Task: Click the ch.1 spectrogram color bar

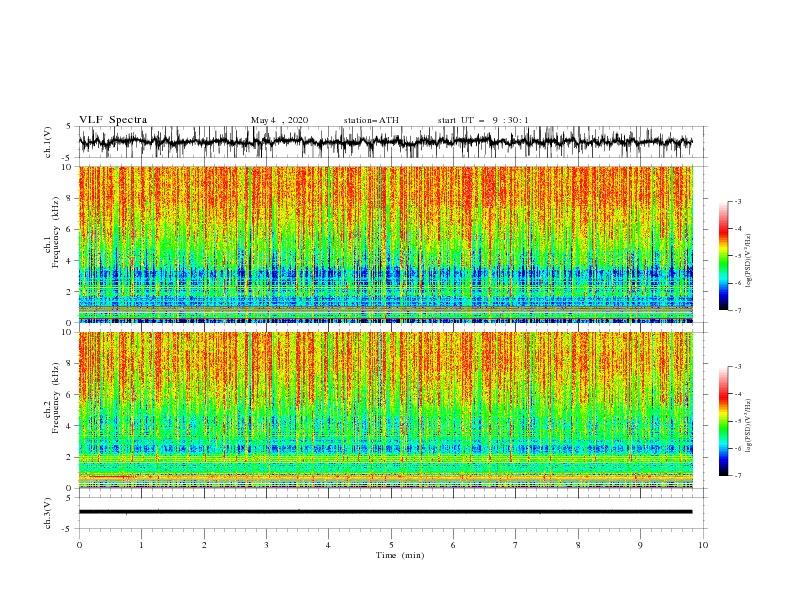Action: (x=724, y=256)
